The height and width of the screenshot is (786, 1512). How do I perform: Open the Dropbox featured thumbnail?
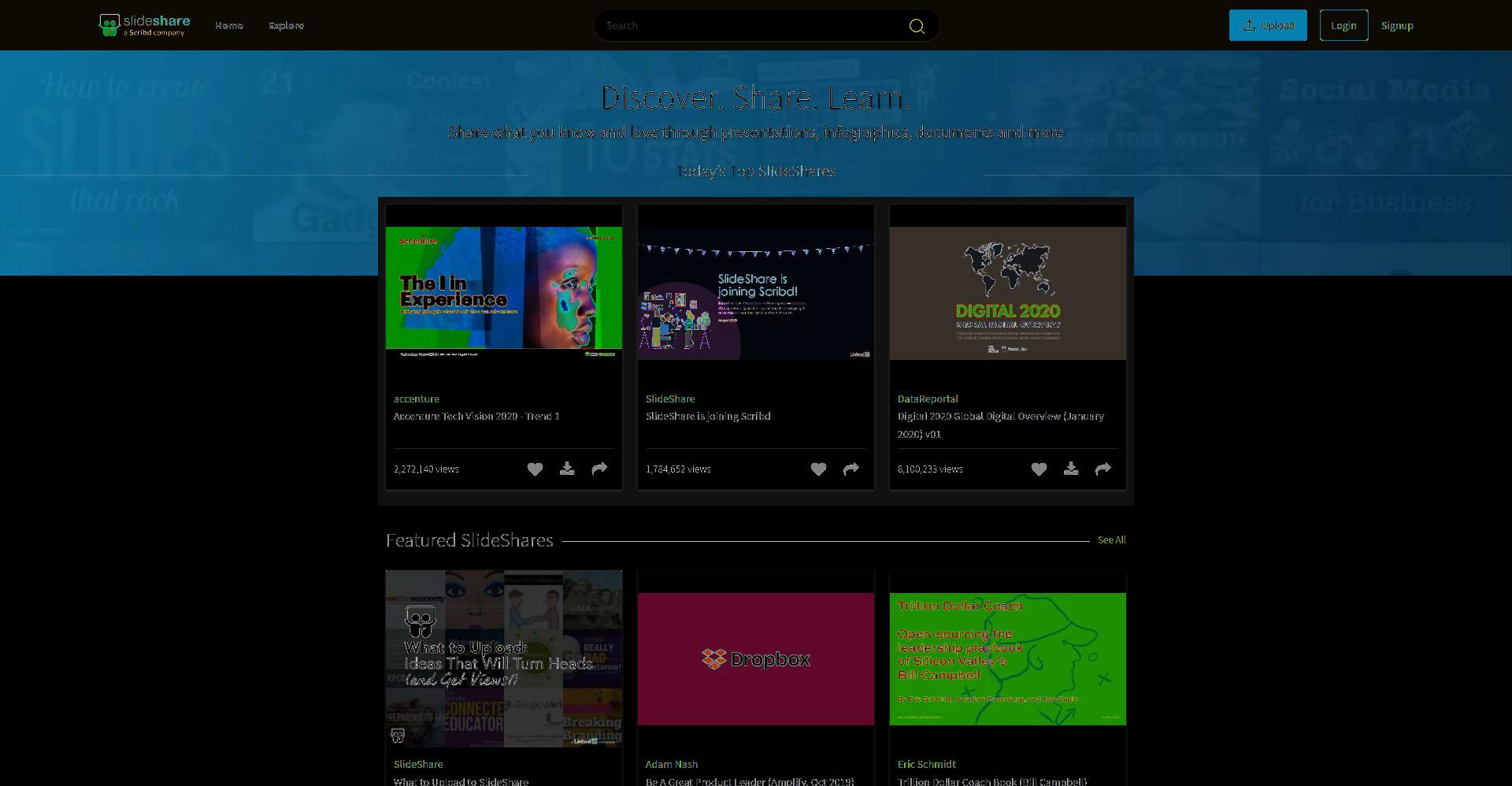pos(756,658)
